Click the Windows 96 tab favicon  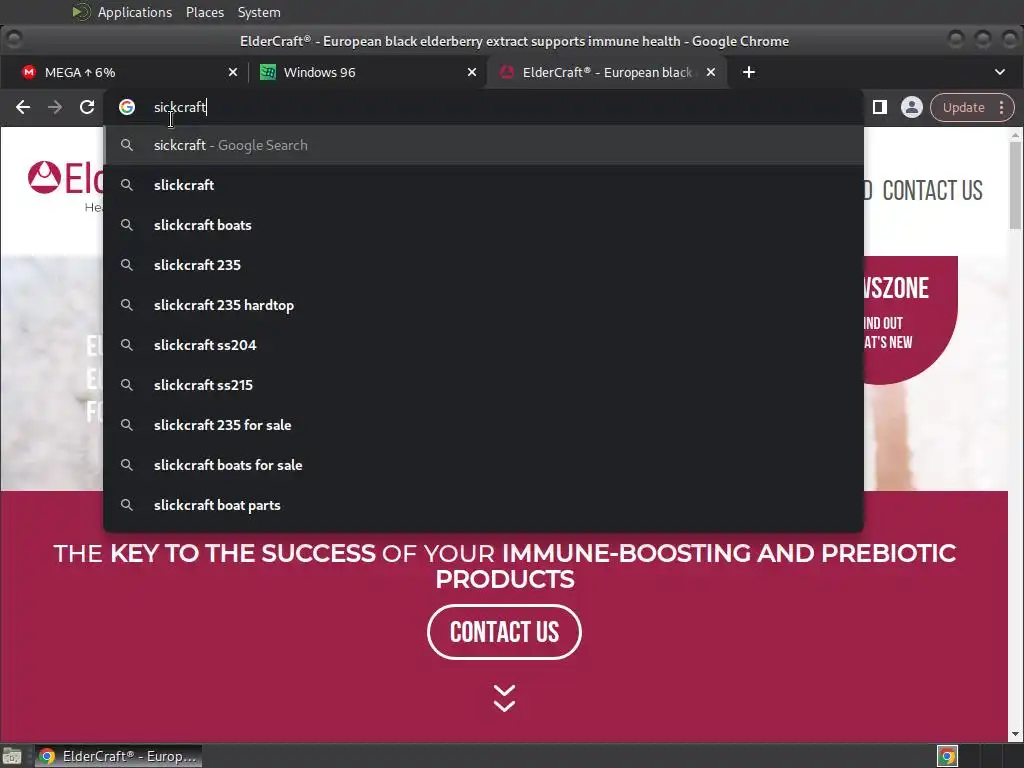pyautogui.click(x=268, y=72)
